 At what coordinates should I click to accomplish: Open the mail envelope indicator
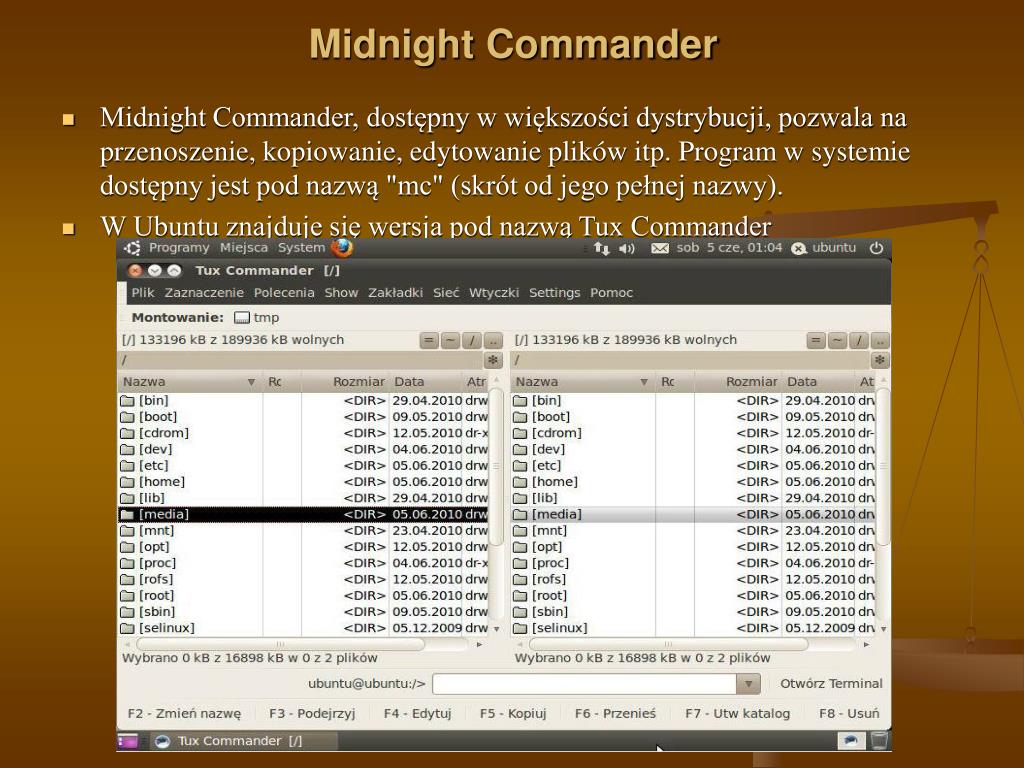(660, 248)
